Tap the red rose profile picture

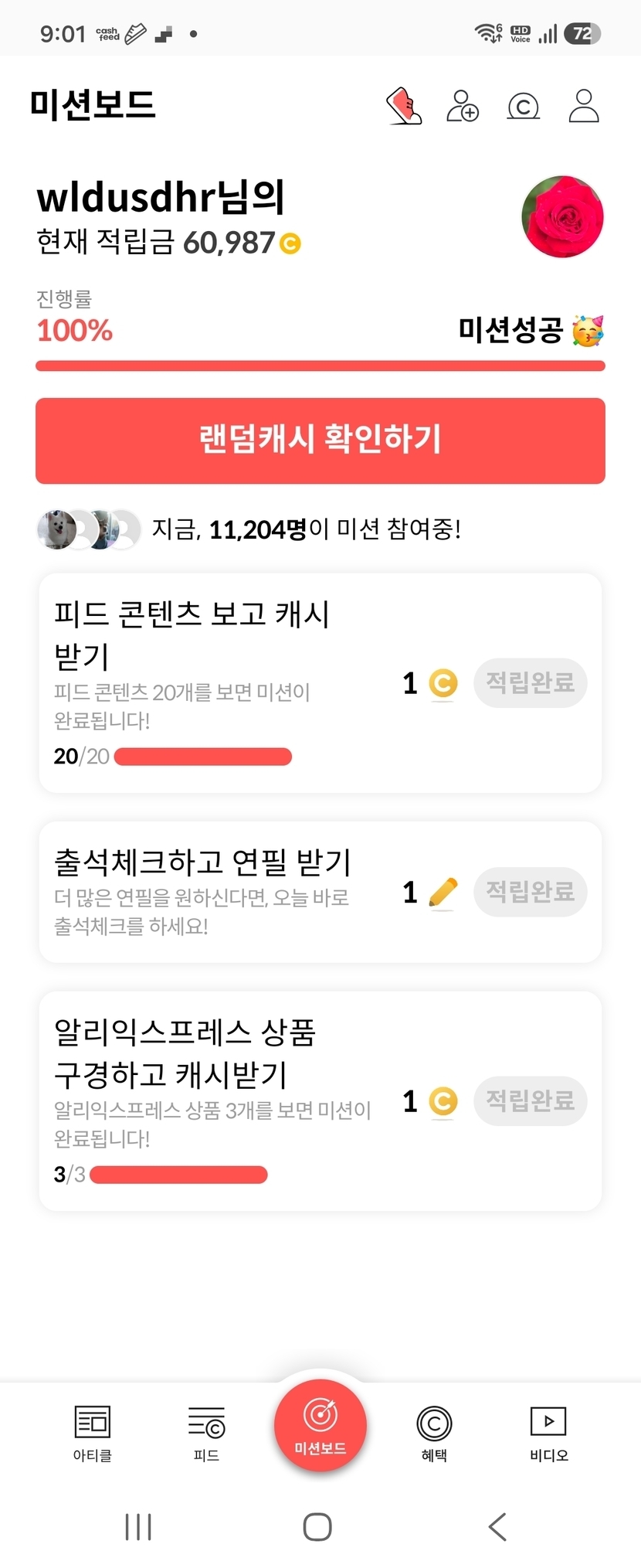pos(562,216)
